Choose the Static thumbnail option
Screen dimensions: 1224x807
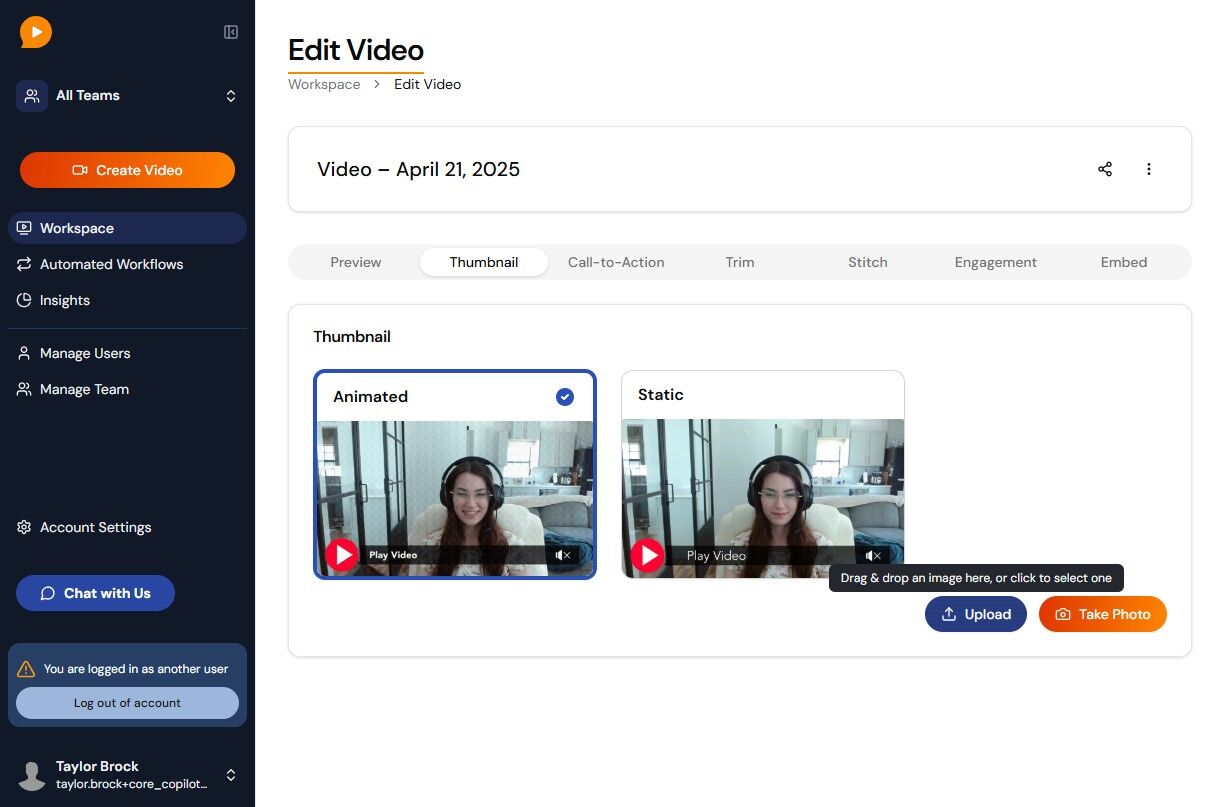point(762,474)
